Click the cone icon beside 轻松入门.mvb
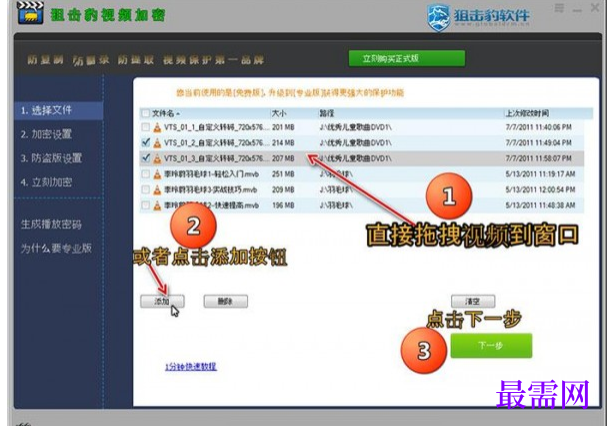 point(157,174)
